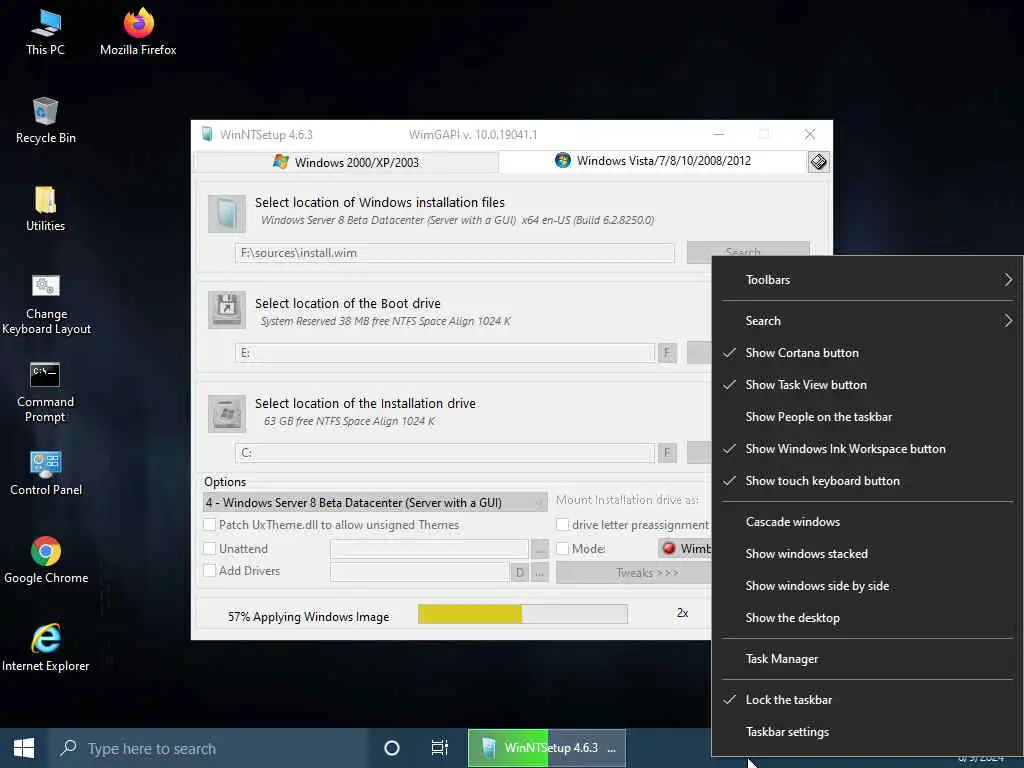Select Google Chrome desktop icon
This screenshot has width=1024, height=768.
tap(46, 560)
